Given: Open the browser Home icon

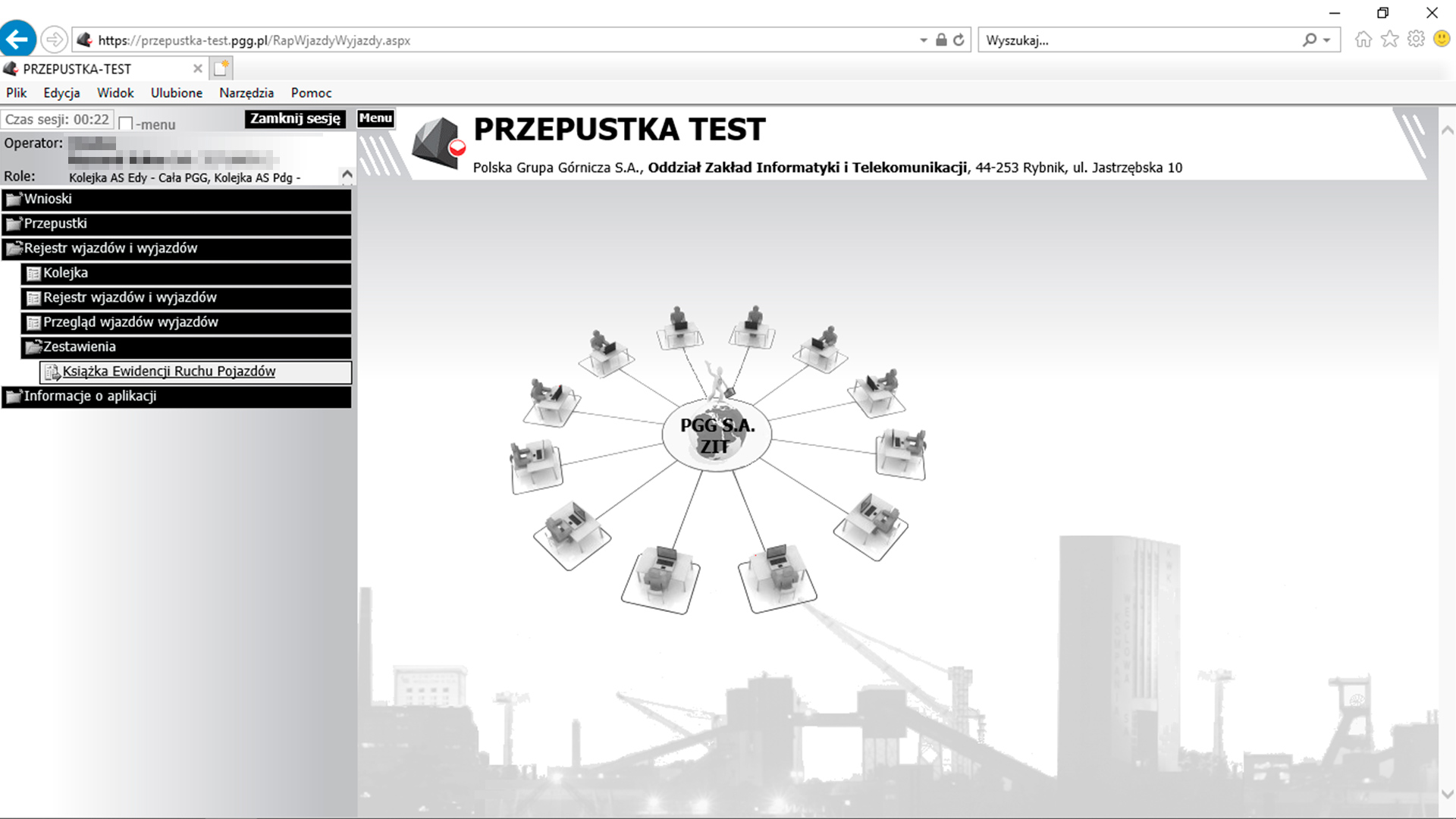Looking at the screenshot, I should click(1363, 39).
